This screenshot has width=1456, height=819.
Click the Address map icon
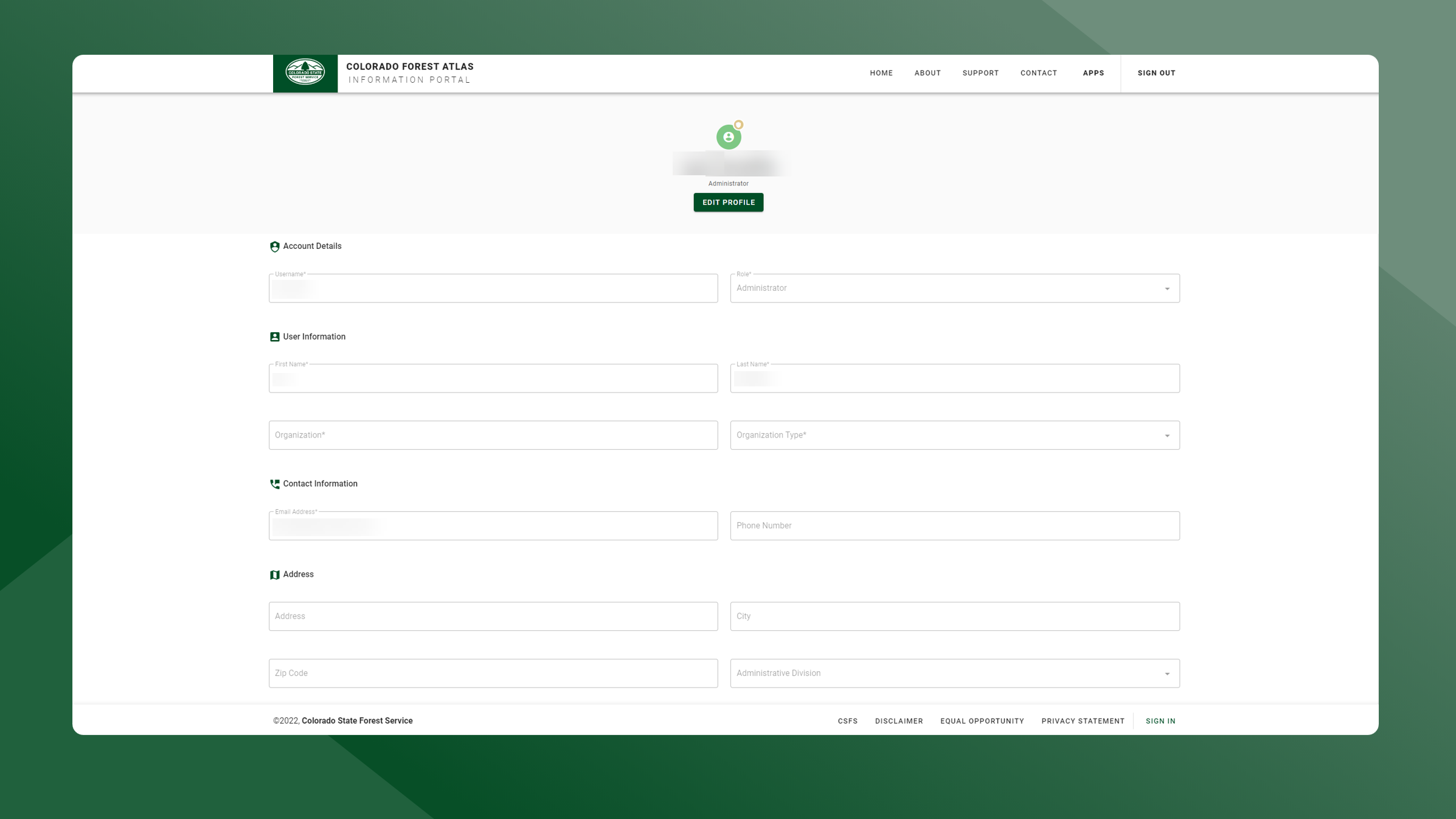coord(275,575)
